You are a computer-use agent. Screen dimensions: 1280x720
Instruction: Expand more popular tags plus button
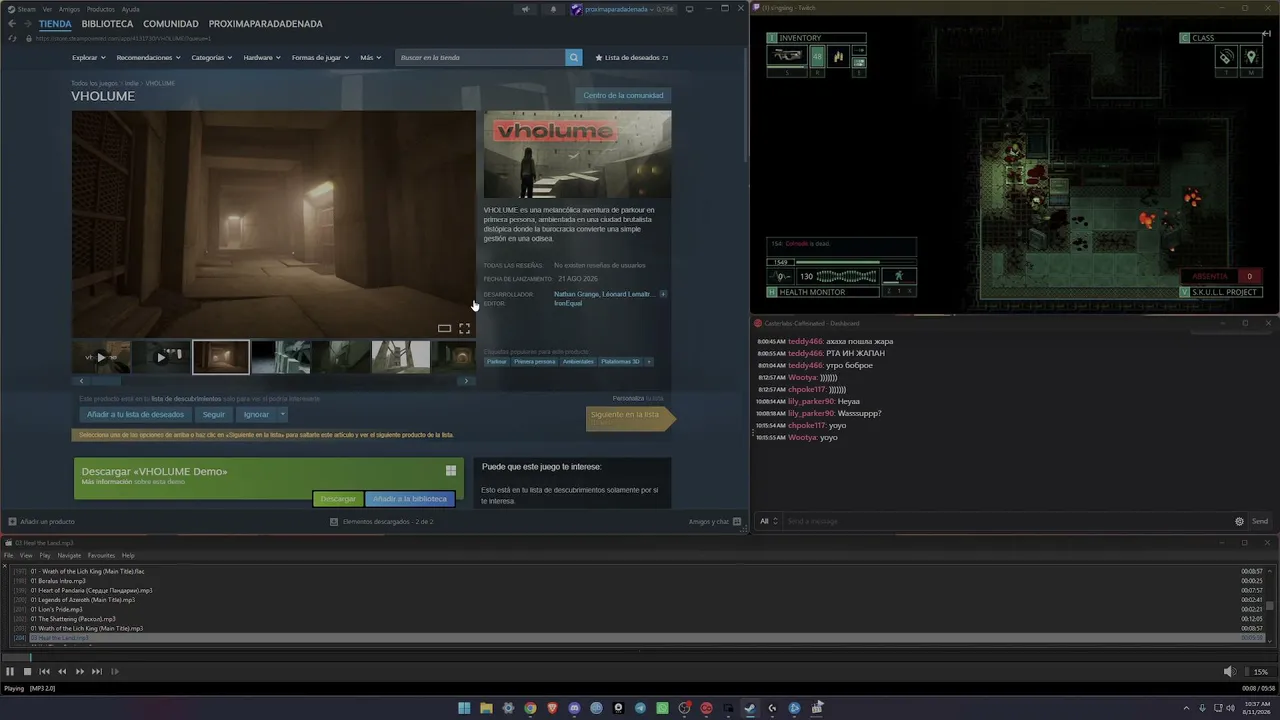[649, 361]
